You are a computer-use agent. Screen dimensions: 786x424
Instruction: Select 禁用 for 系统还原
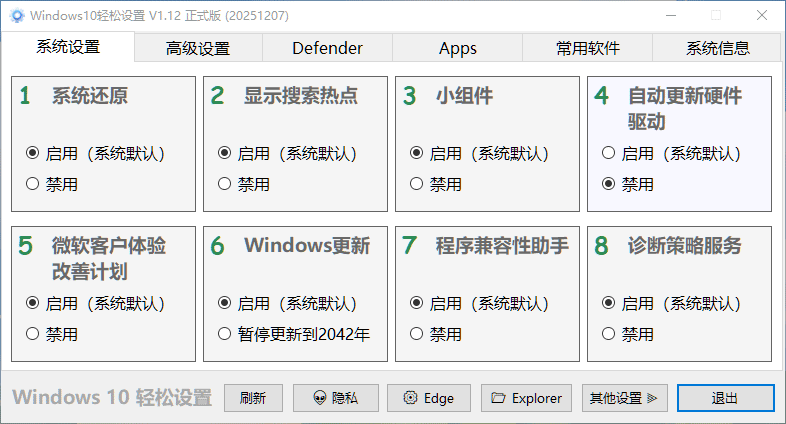pyautogui.click(x=33, y=184)
